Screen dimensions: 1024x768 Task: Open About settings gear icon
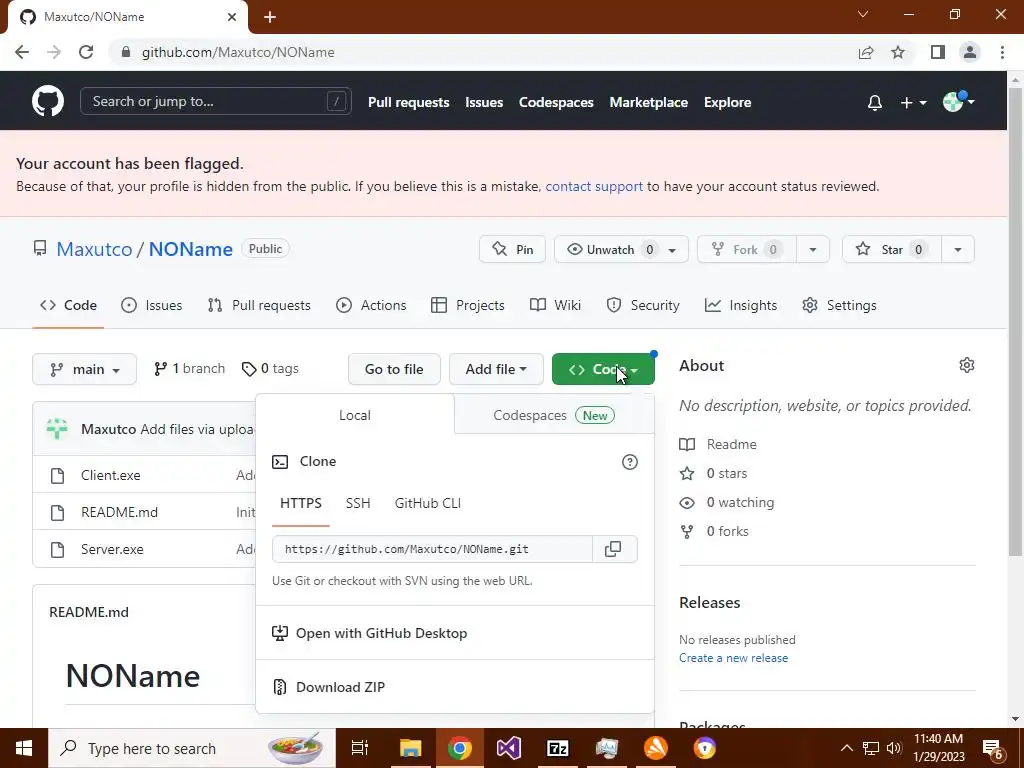967,365
